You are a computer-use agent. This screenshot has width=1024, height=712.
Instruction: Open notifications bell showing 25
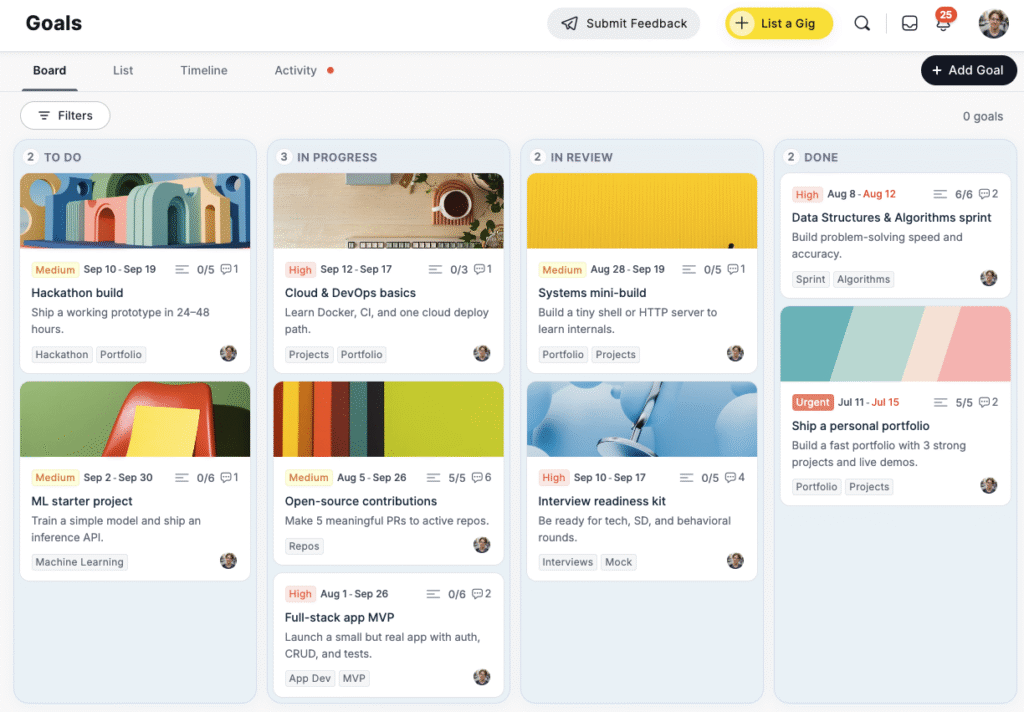943,24
